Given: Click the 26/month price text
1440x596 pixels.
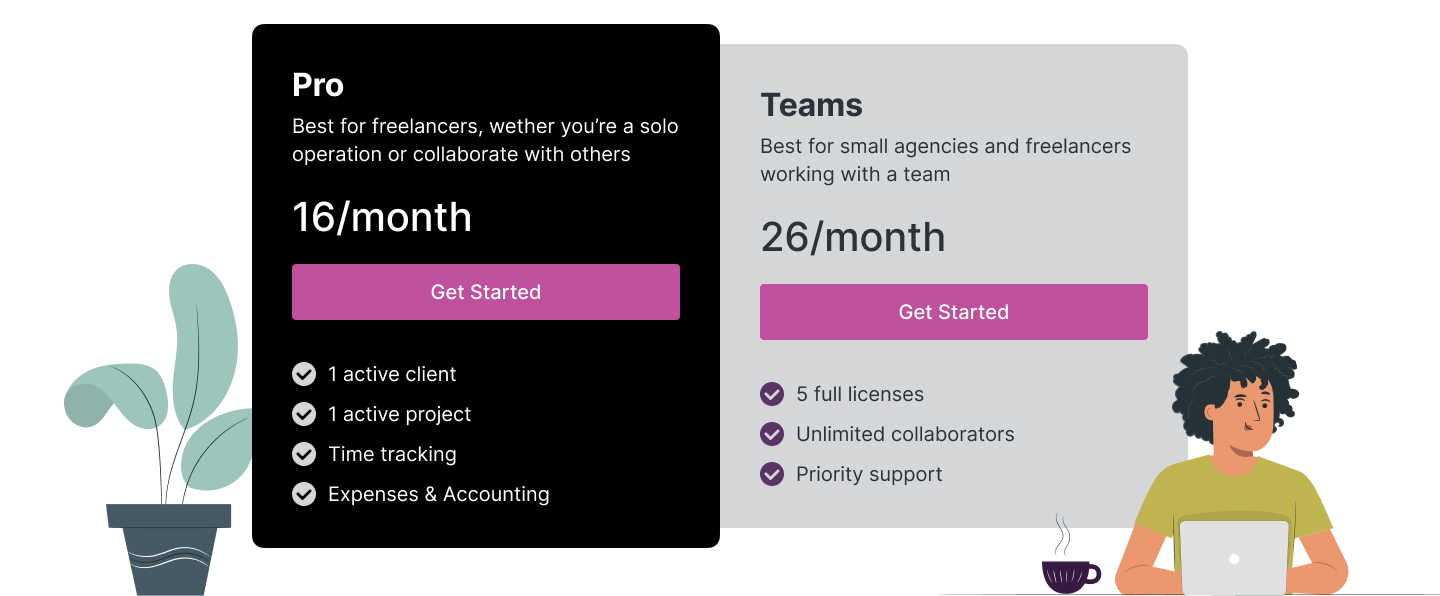Looking at the screenshot, I should (853, 237).
